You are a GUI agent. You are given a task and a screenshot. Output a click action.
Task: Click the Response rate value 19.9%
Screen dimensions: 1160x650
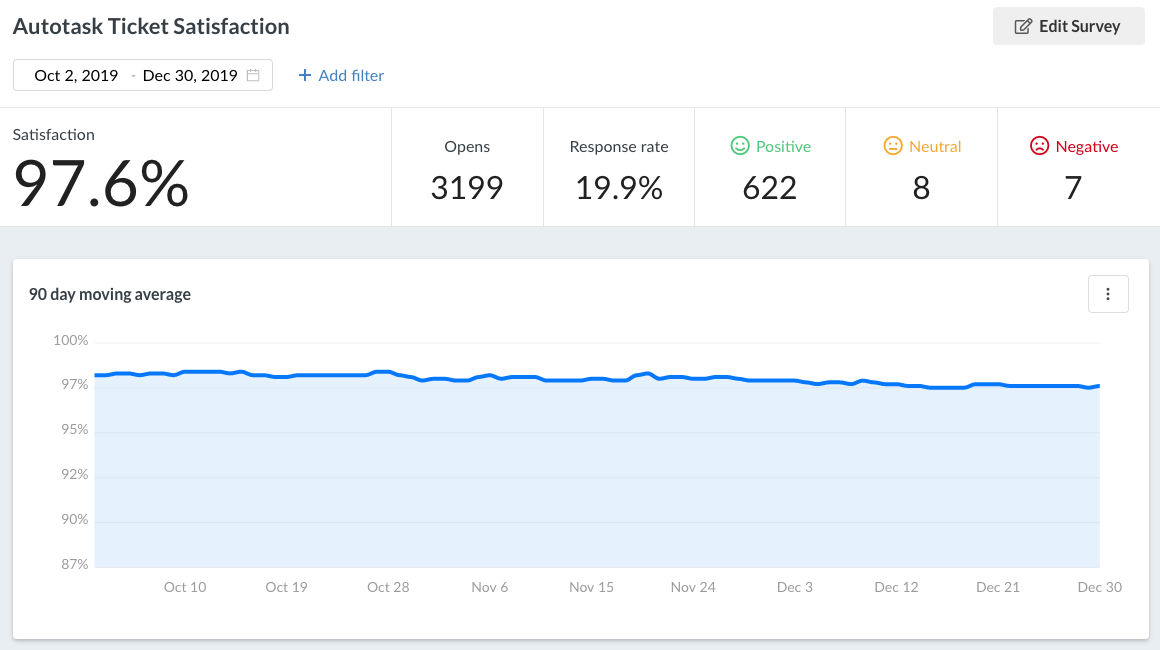point(619,188)
